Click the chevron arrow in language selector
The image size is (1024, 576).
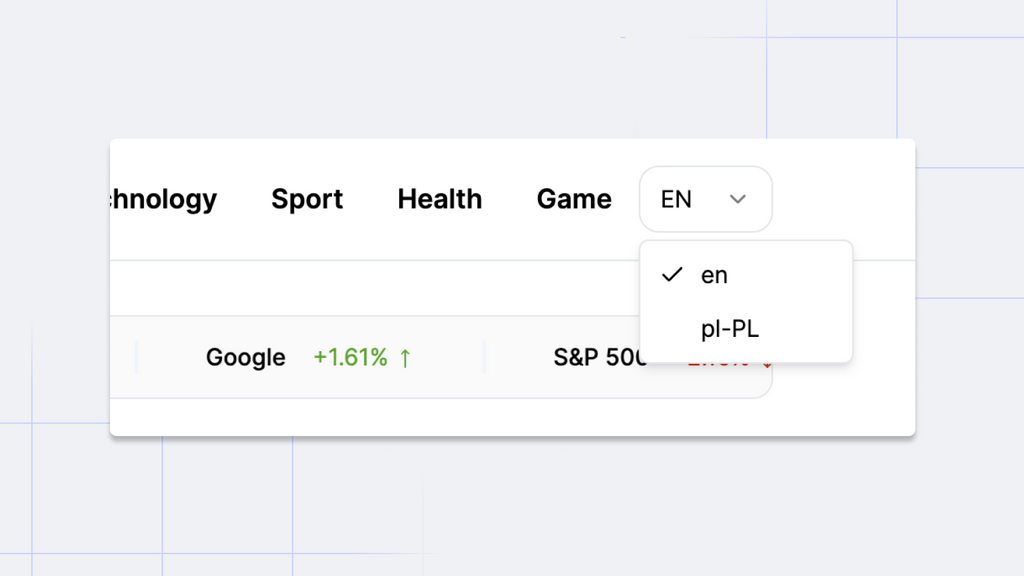[737, 199]
